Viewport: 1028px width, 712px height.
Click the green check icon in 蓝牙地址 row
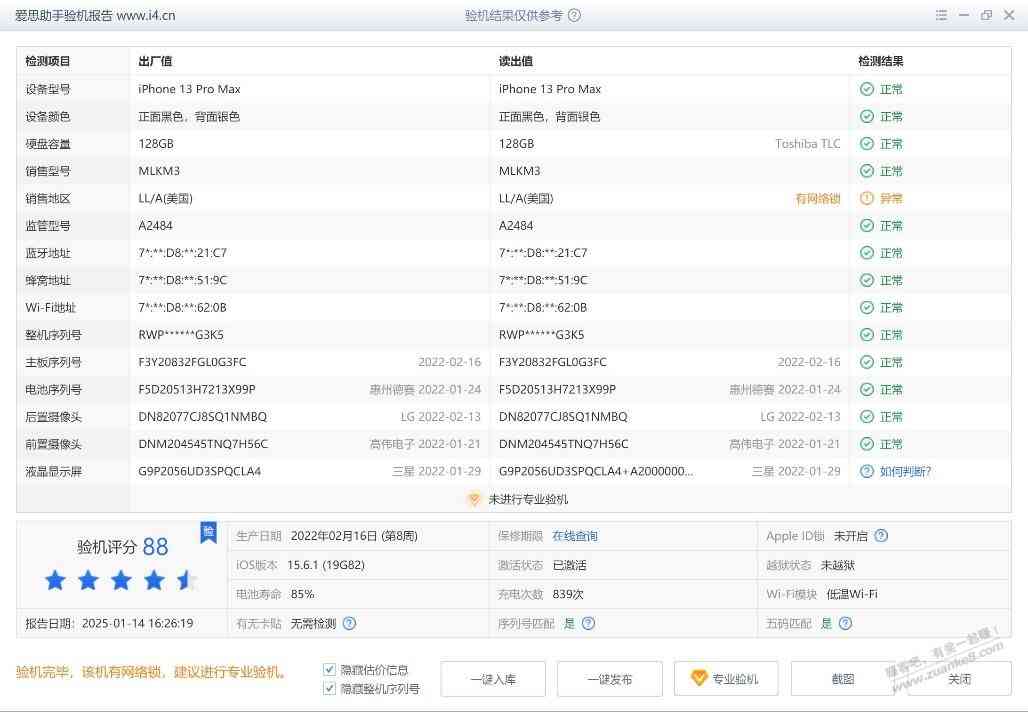[x=867, y=253]
